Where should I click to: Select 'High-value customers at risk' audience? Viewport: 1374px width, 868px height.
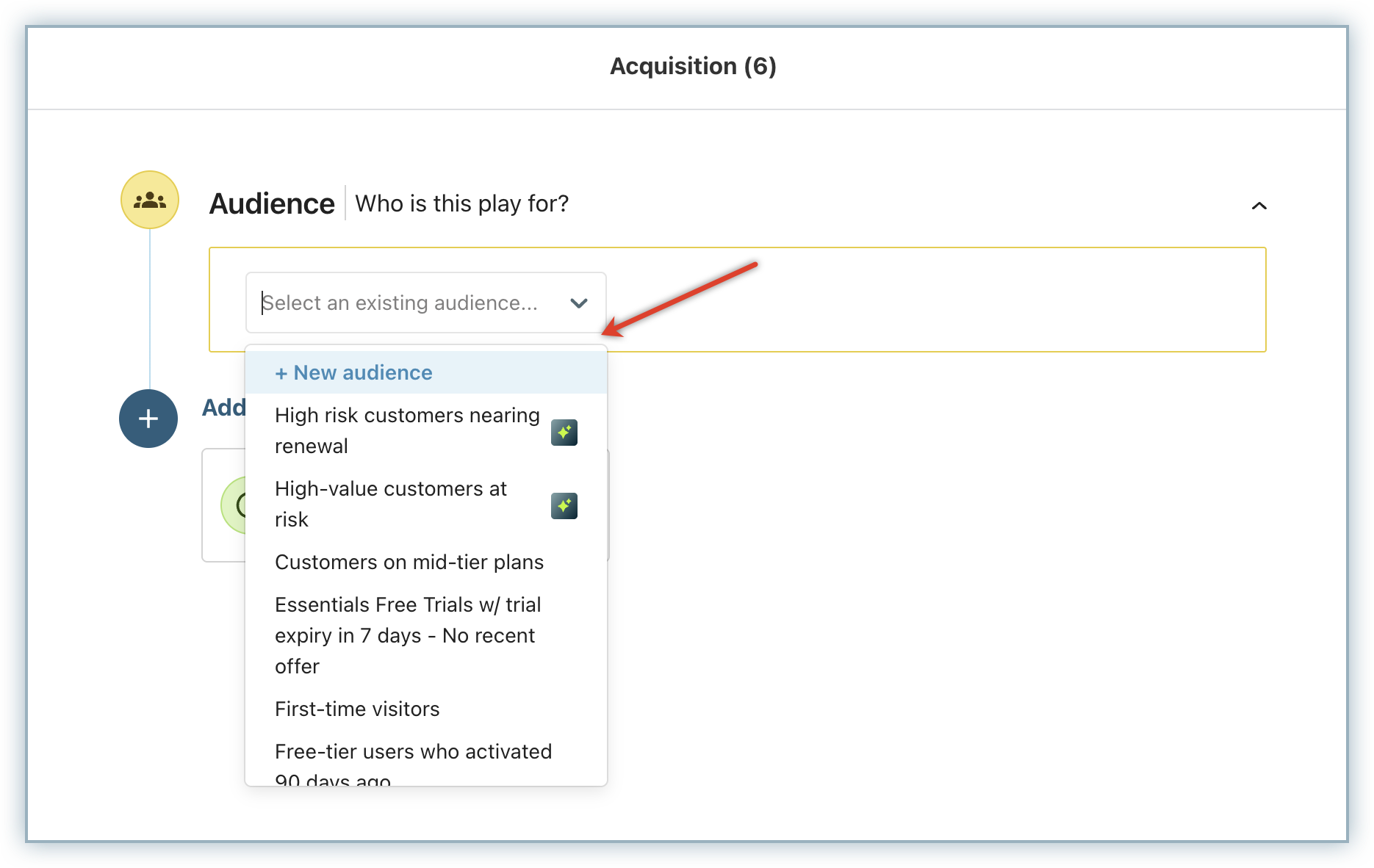pos(391,504)
